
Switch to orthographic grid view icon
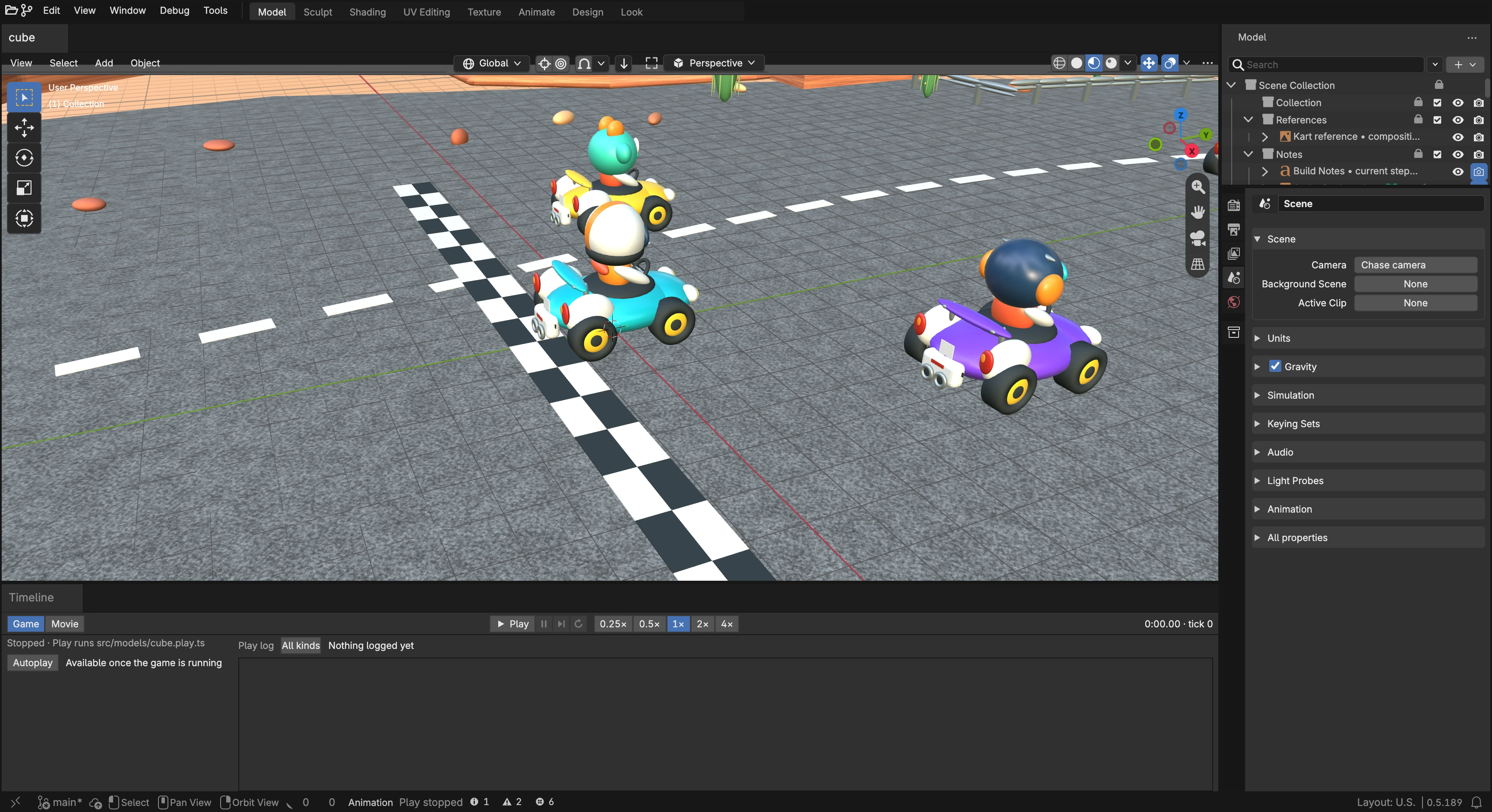pyautogui.click(x=1198, y=264)
